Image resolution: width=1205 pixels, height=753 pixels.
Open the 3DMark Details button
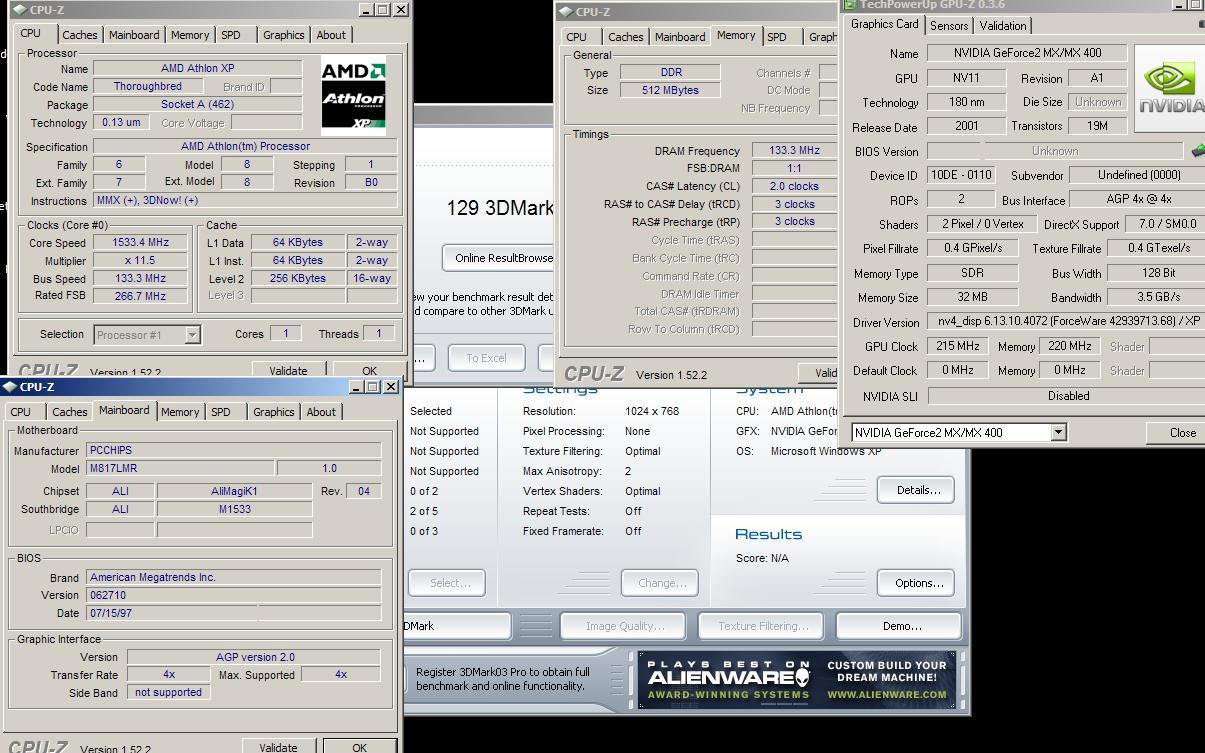918,490
